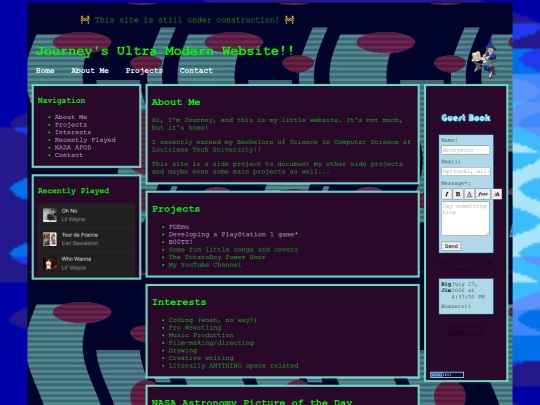Open Developing a PlayStation 1 game link

[x=233, y=235]
